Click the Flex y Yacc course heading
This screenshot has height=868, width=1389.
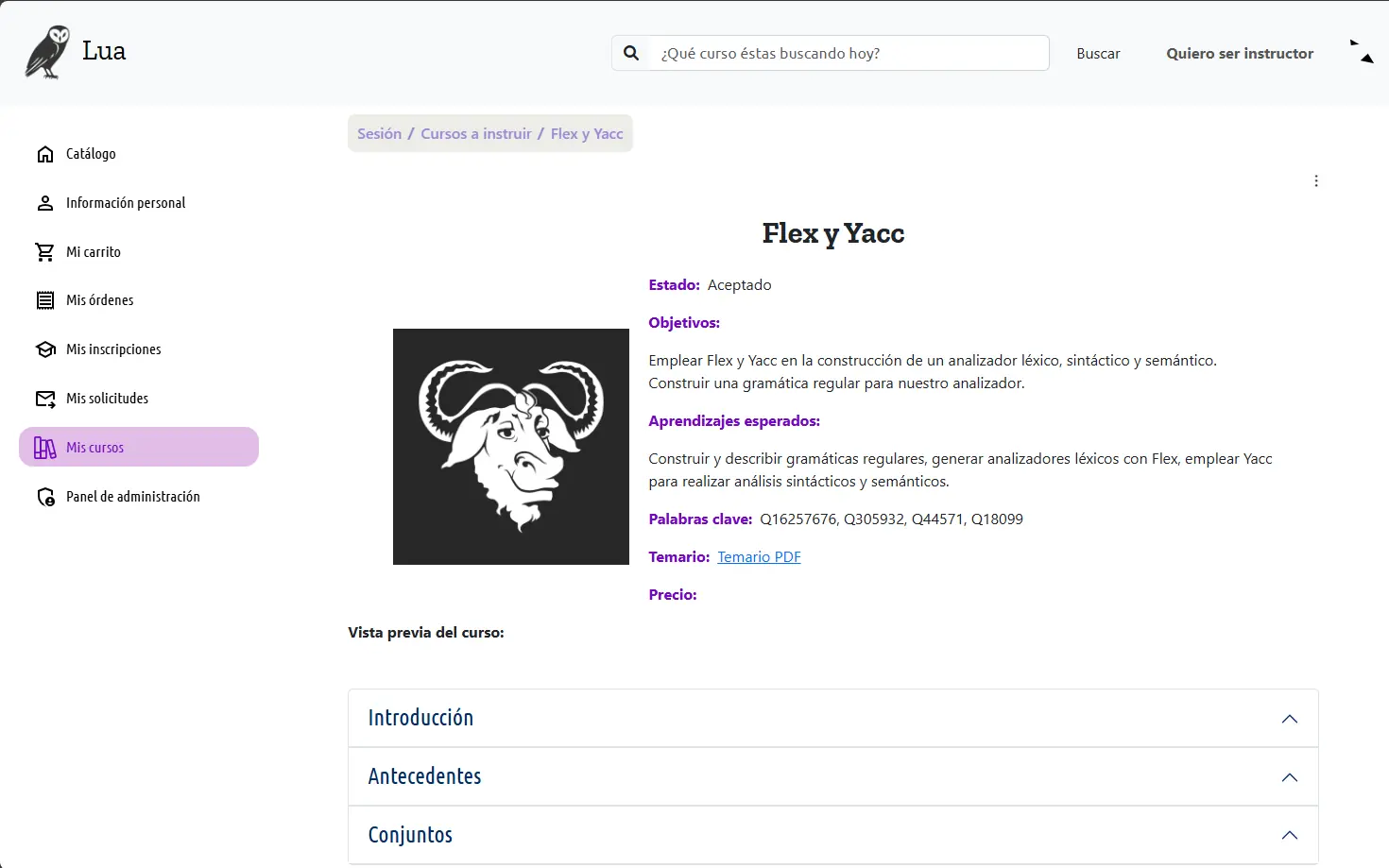pos(833,233)
